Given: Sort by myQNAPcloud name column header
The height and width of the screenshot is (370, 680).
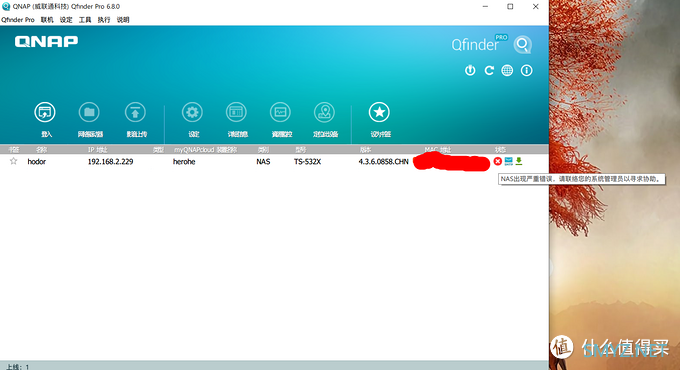Looking at the screenshot, I should (206, 150).
